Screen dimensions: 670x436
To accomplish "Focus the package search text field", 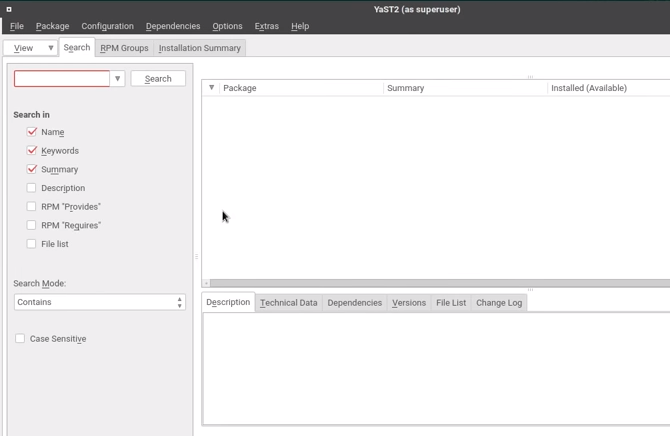I will (x=62, y=79).
